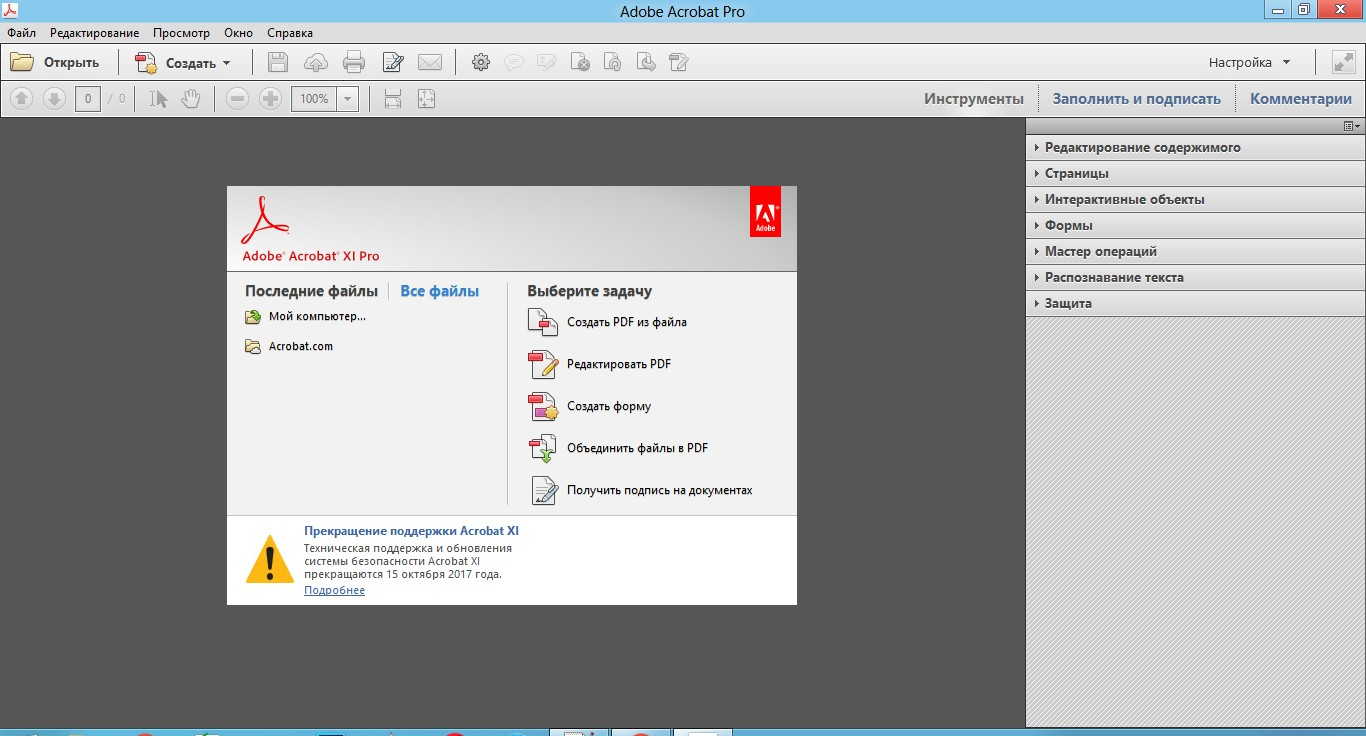This screenshot has width=1366, height=736.
Task: Open the Просмотр menu
Action: pyautogui.click(x=181, y=33)
